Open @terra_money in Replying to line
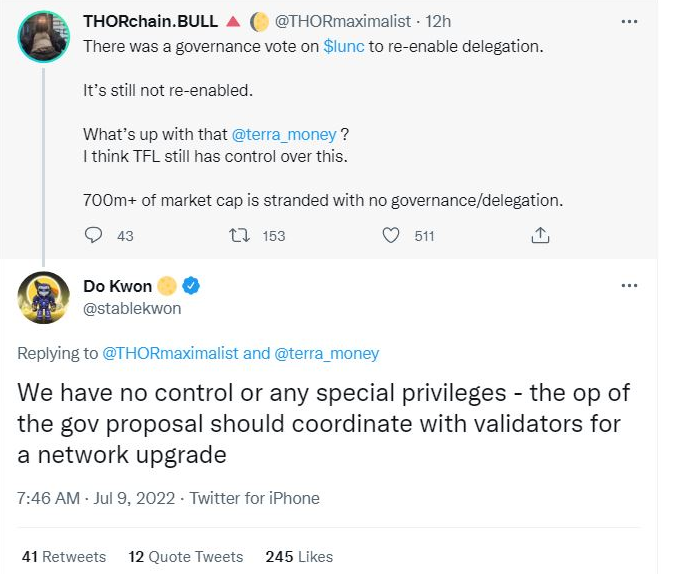Screen dimensions: 673x581 coord(327,353)
